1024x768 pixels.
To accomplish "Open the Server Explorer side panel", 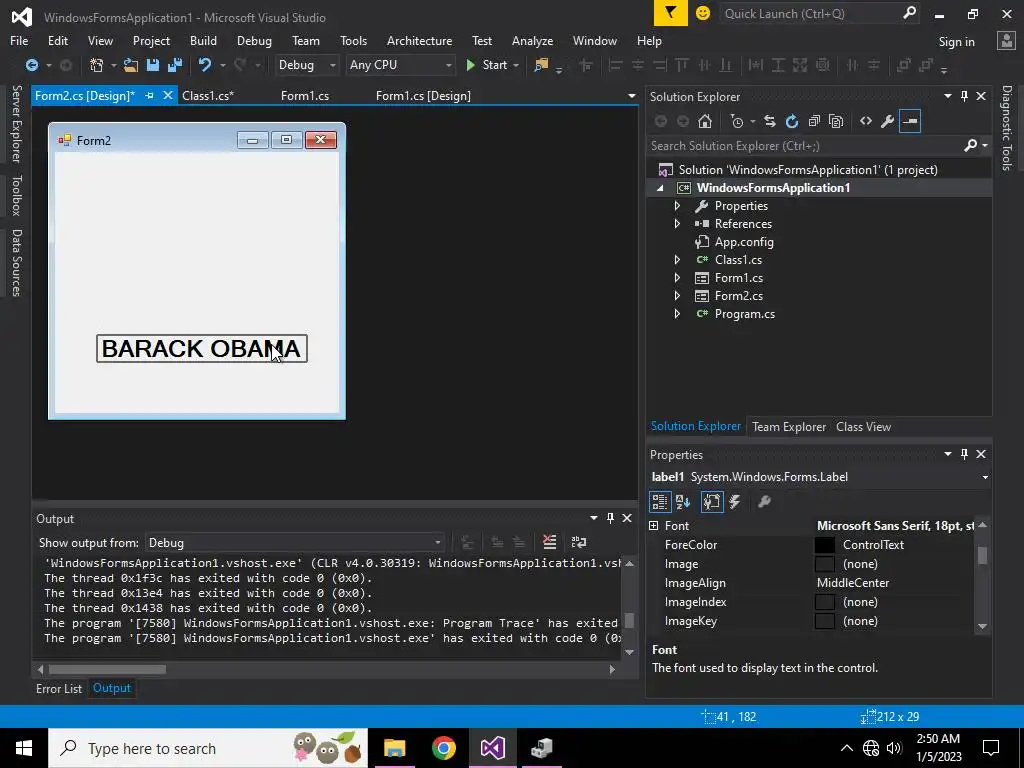I will coord(17,123).
